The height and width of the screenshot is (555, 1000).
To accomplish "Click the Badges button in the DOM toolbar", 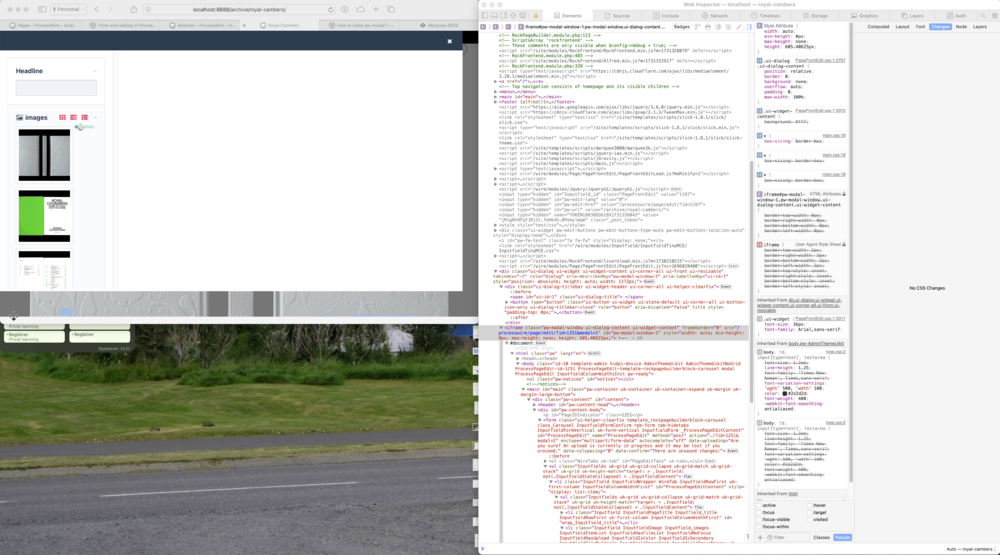I will click(682, 27).
